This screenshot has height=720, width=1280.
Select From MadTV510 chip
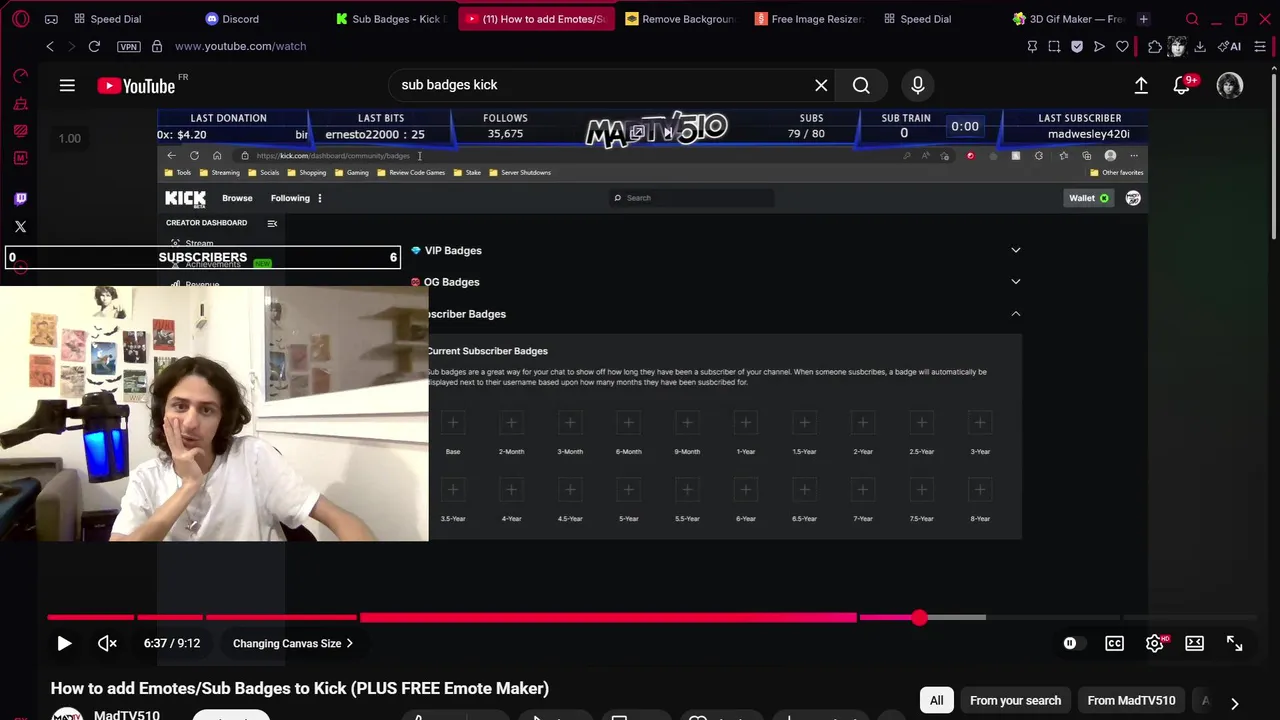pyautogui.click(x=1131, y=701)
